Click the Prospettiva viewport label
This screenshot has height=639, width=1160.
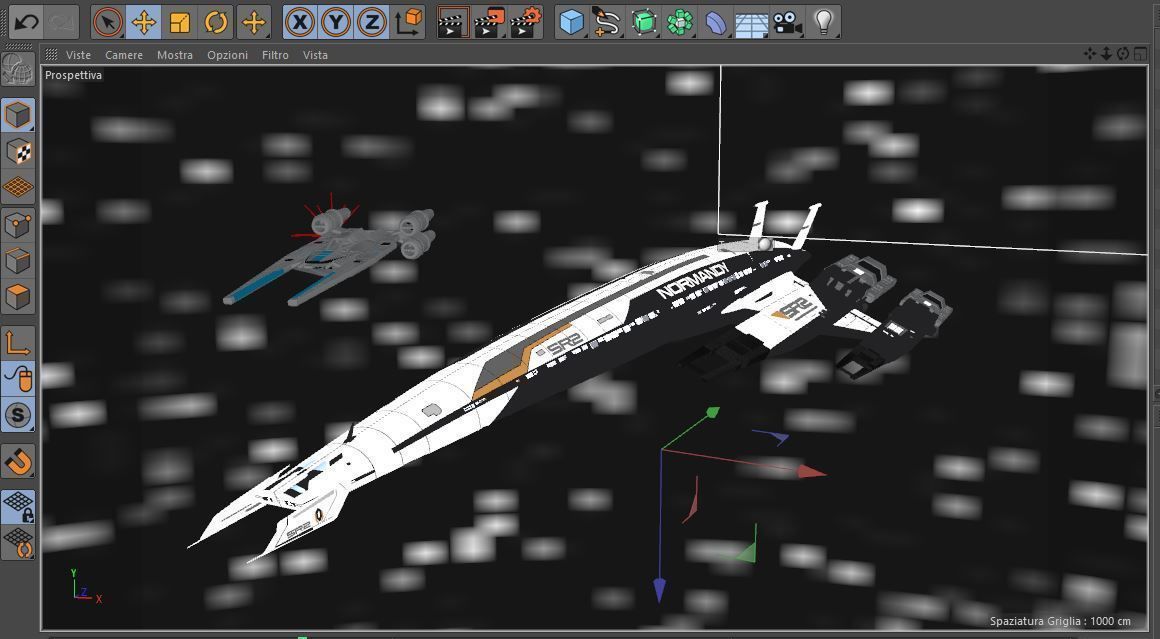[x=73, y=75]
